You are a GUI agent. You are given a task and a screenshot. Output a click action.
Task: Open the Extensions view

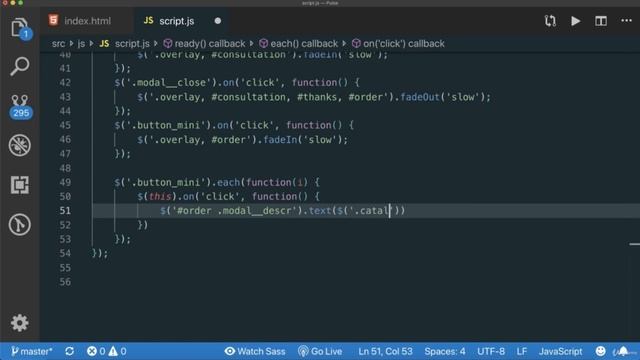pyautogui.click(x=20, y=185)
